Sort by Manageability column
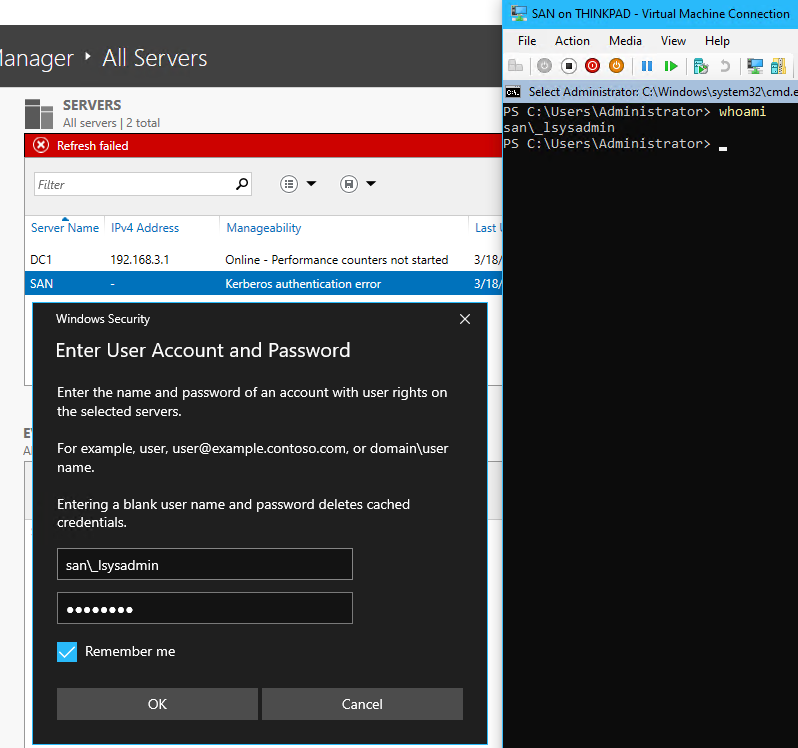Screen dimensions: 798x748 [x=264, y=228]
